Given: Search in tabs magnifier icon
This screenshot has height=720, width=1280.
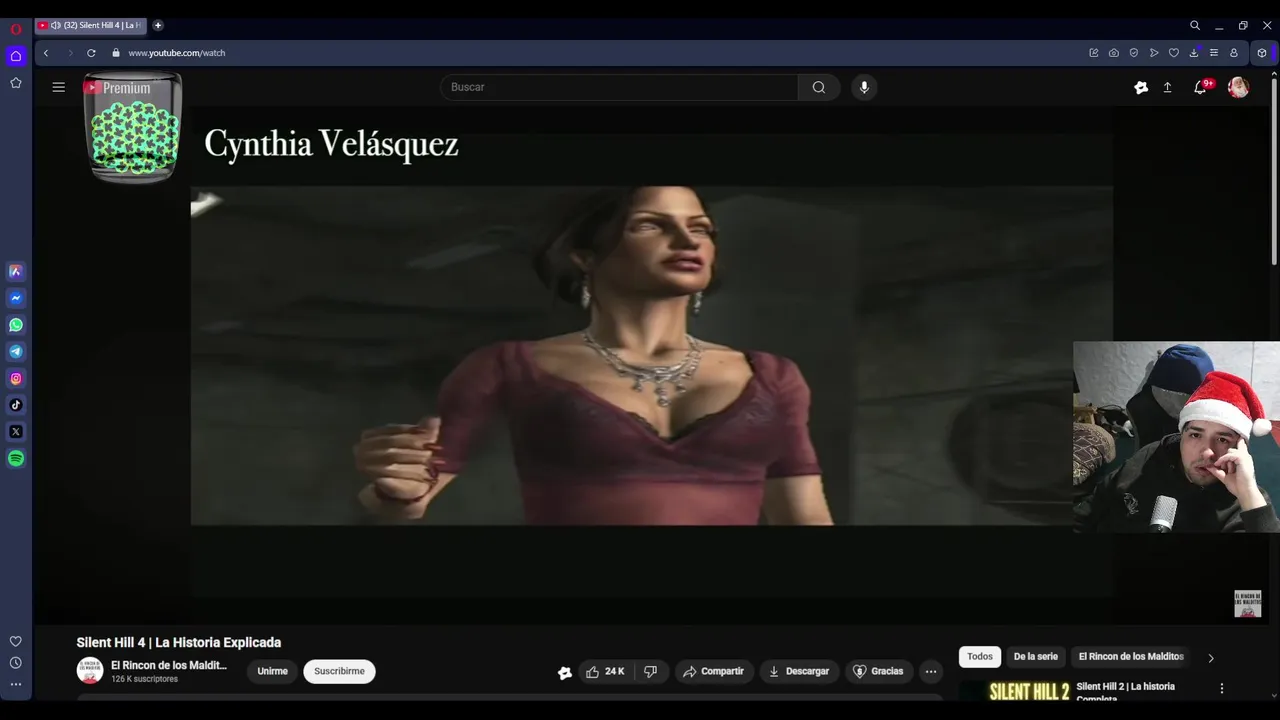Looking at the screenshot, I should point(1195,25).
